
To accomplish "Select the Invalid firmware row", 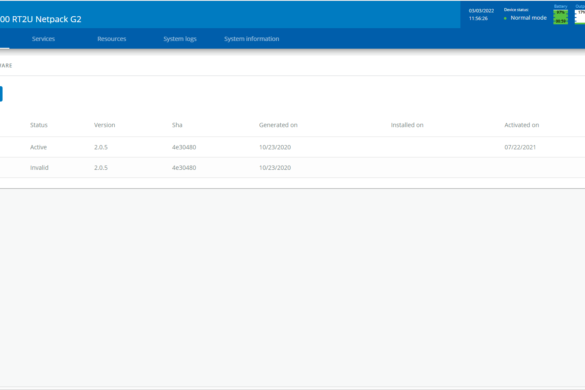I will pyautogui.click(x=292, y=168).
